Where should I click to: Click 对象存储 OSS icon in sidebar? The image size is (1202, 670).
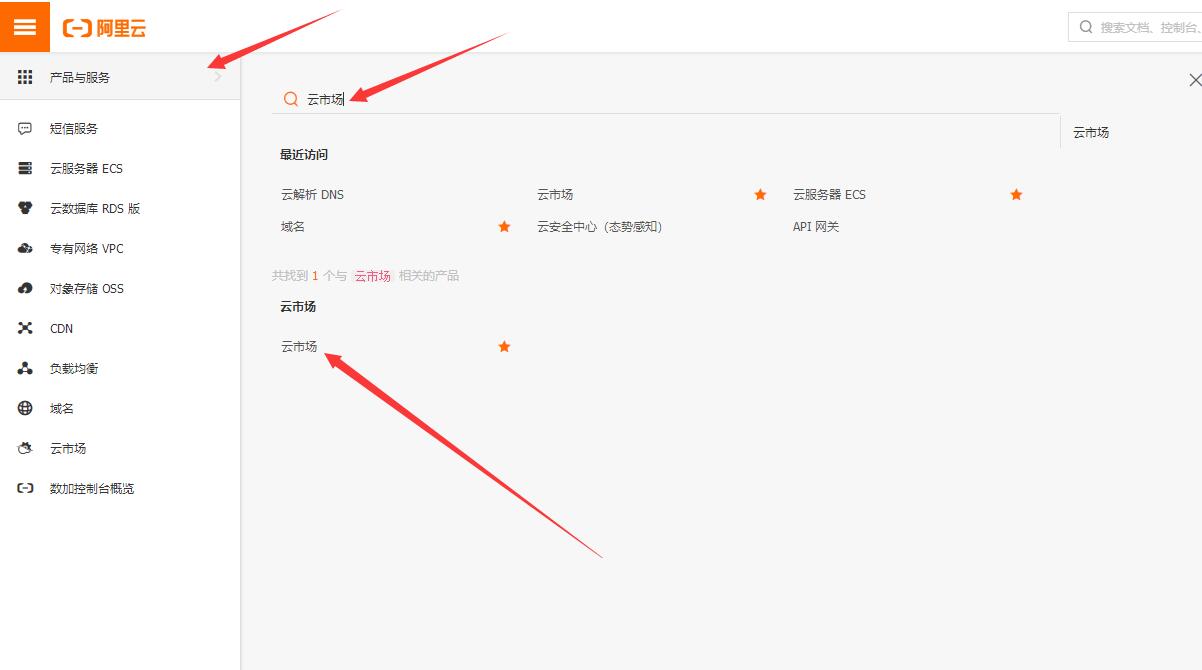tap(25, 289)
